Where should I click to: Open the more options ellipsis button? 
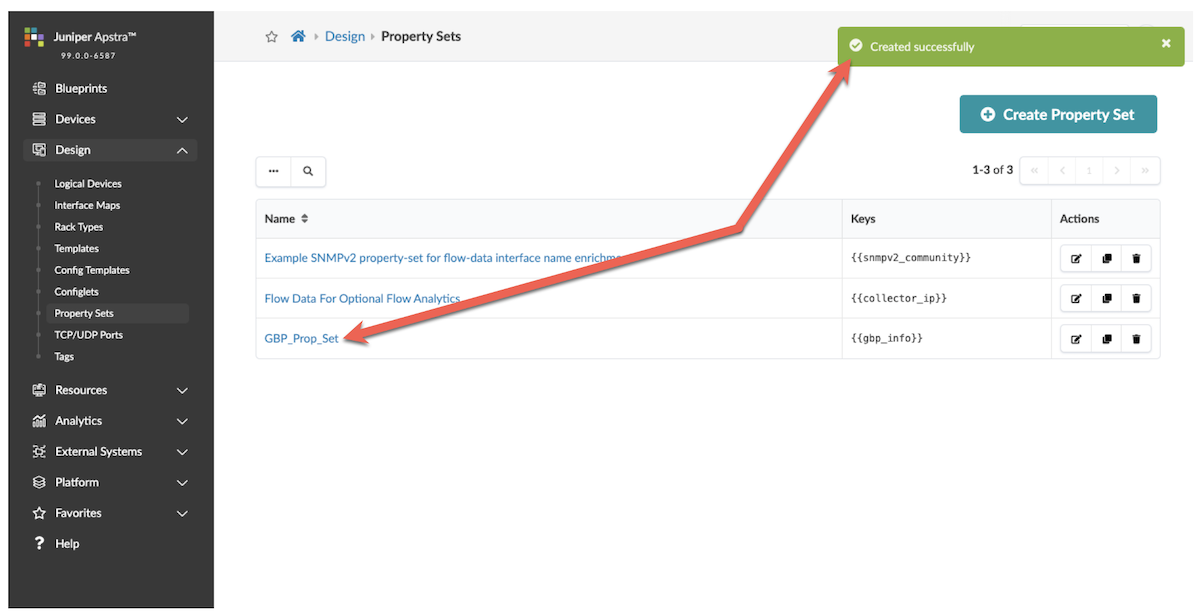click(274, 171)
